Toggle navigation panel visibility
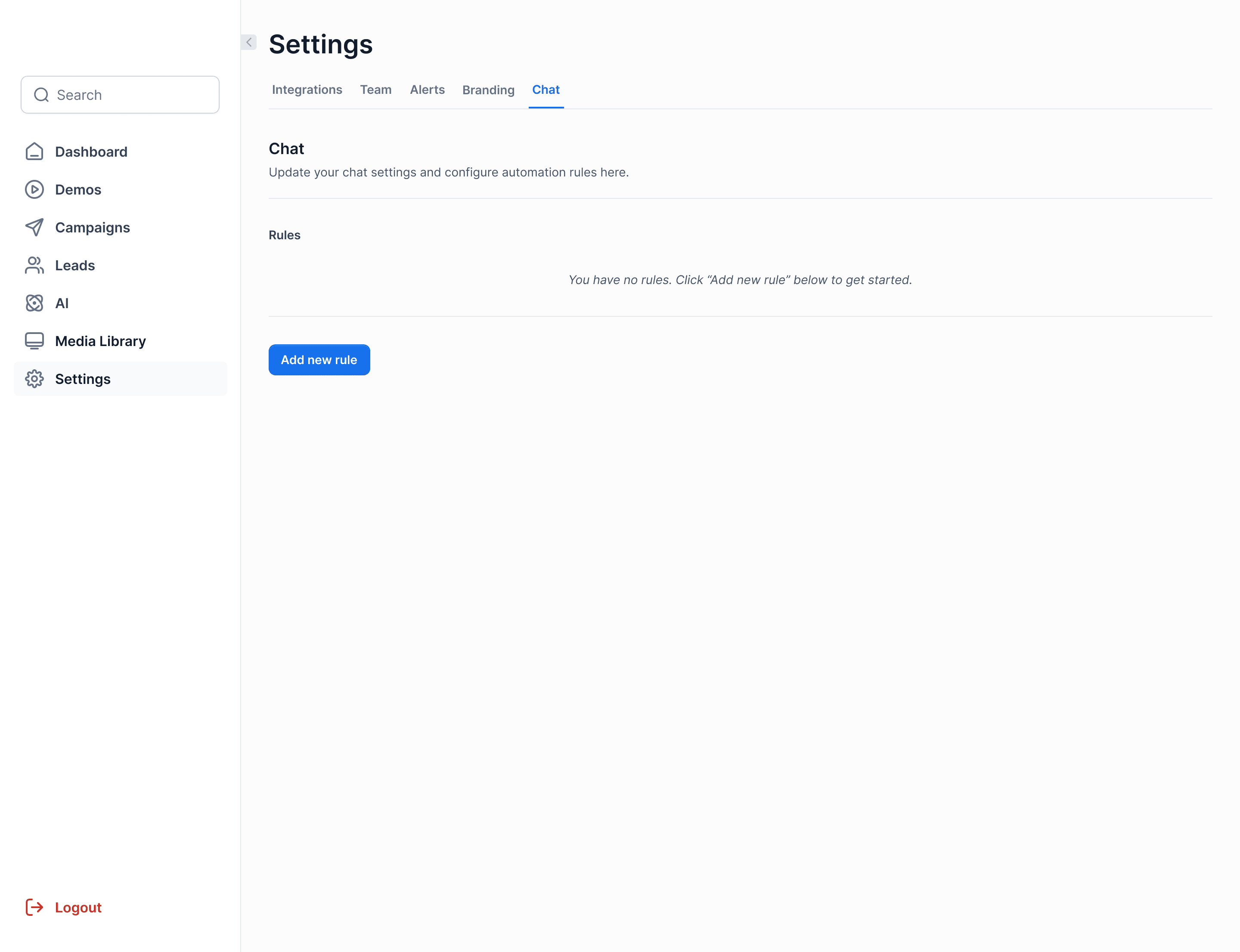The width and height of the screenshot is (1240, 952). pyautogui.click(x=249, y=42)
